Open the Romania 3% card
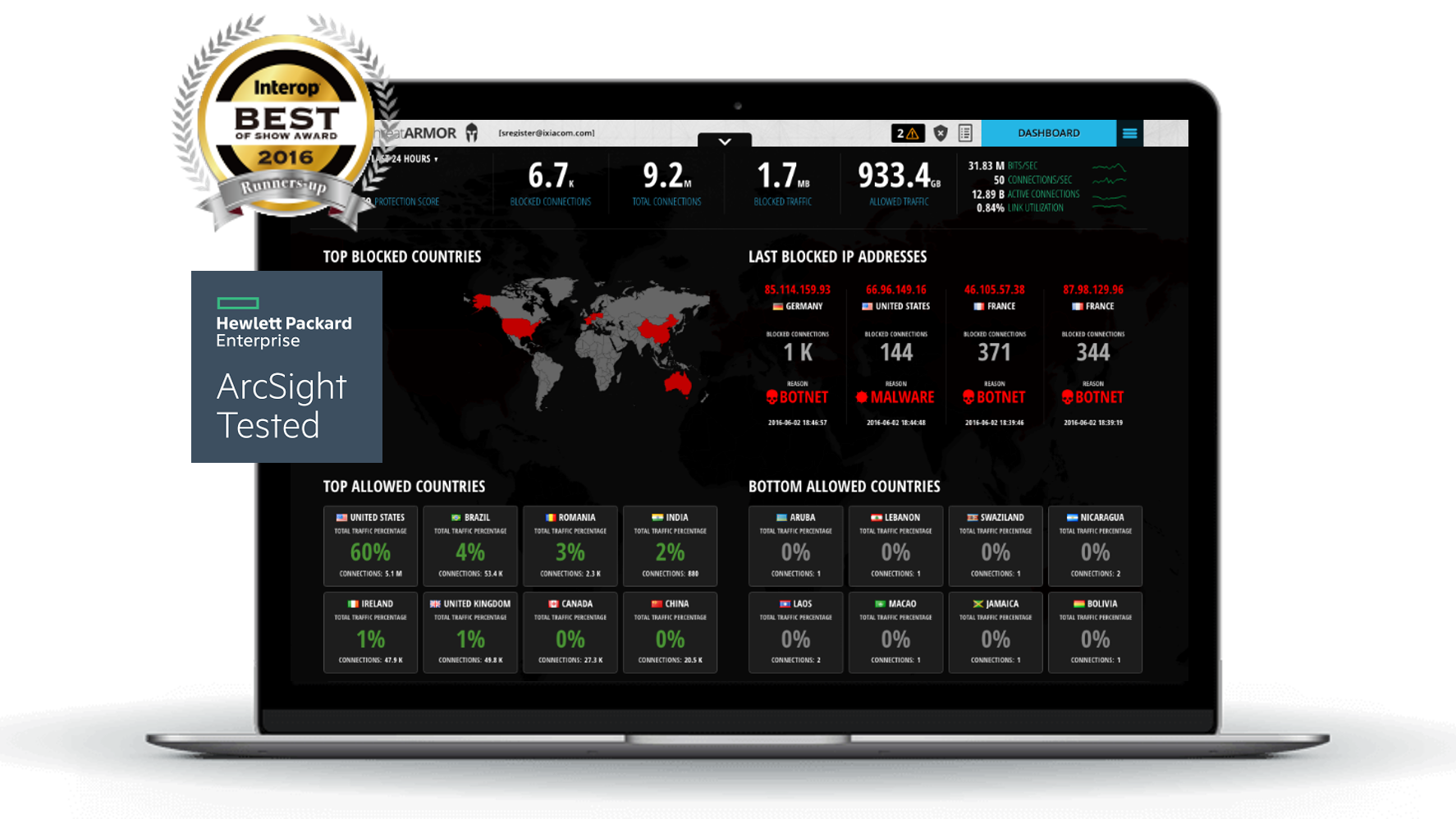 point(570,547)
